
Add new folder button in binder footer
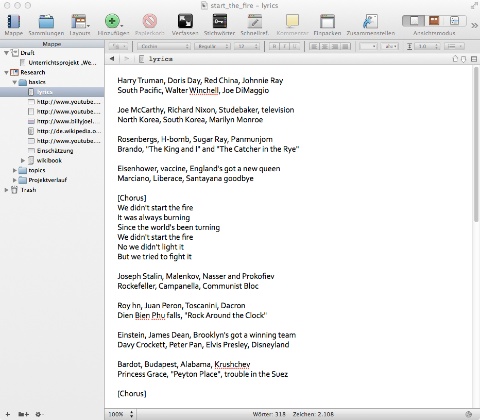(x=23, y=414)
